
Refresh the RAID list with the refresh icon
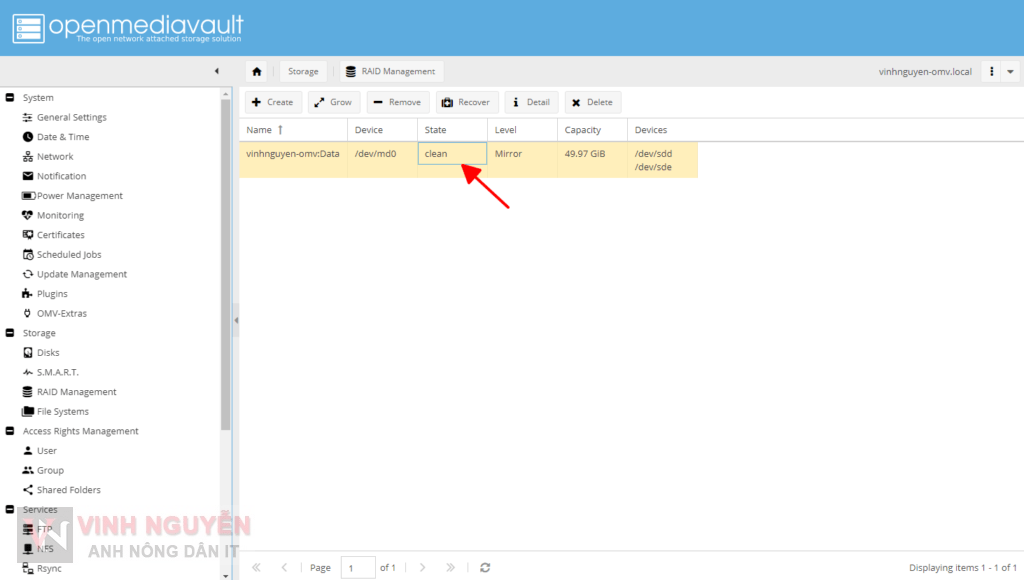(x=485, y=567)
